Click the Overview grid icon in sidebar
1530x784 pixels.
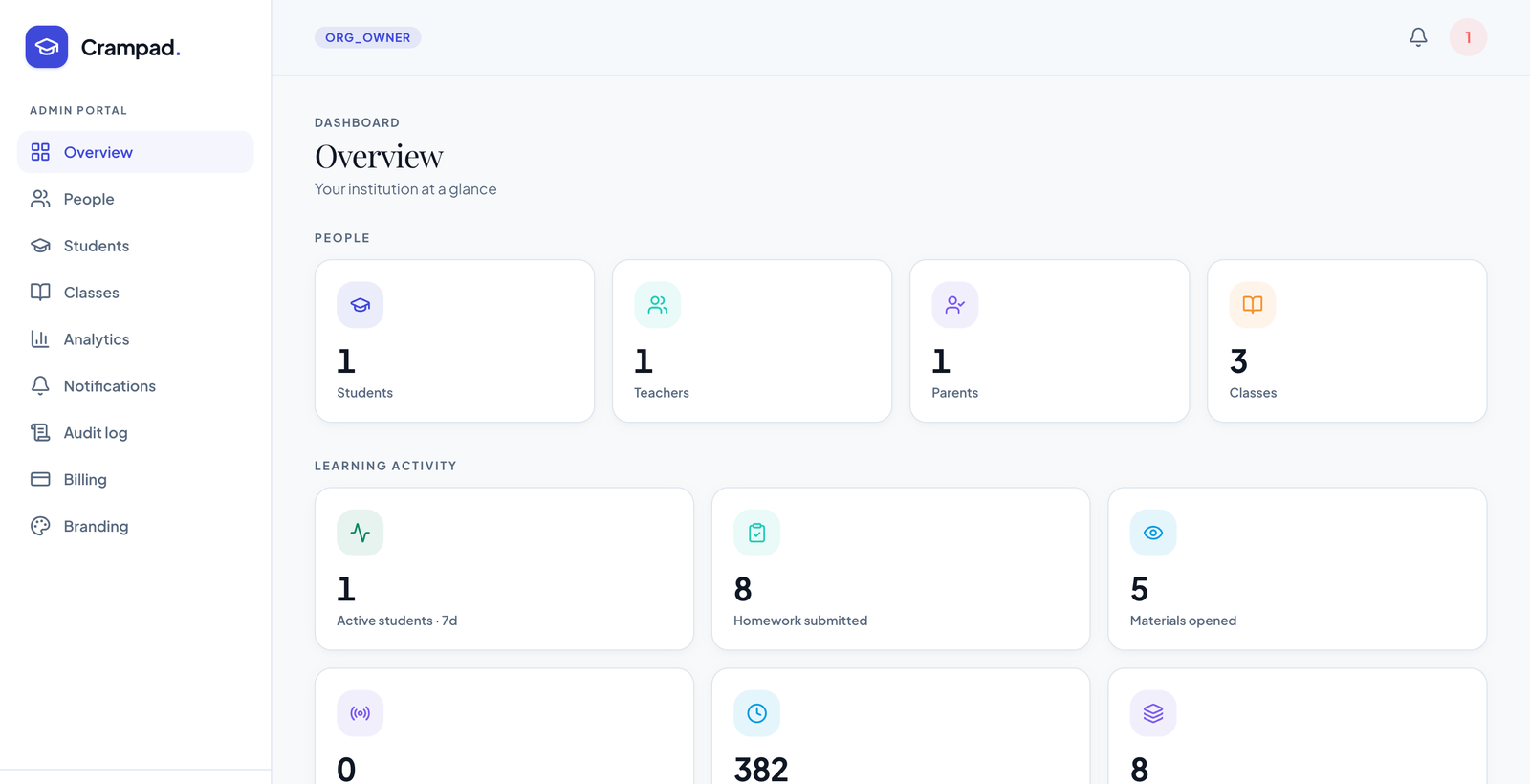point(40,152)
